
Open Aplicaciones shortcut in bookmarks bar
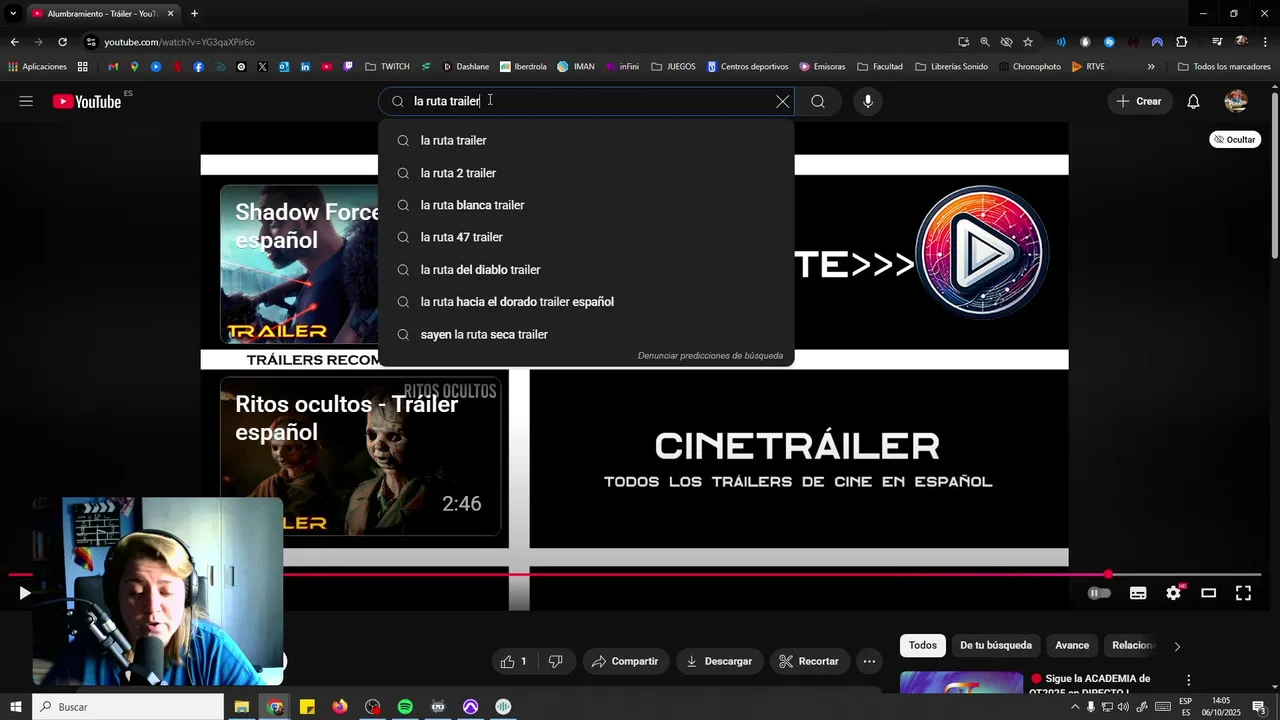37,67
